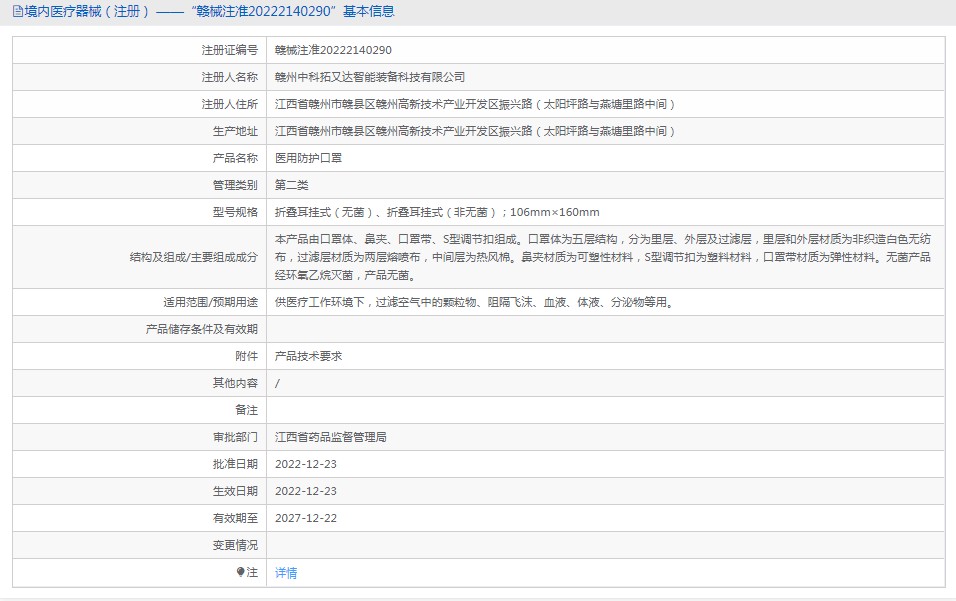Click the 注册人名称 label cell
956x601 pixels.
140,77
